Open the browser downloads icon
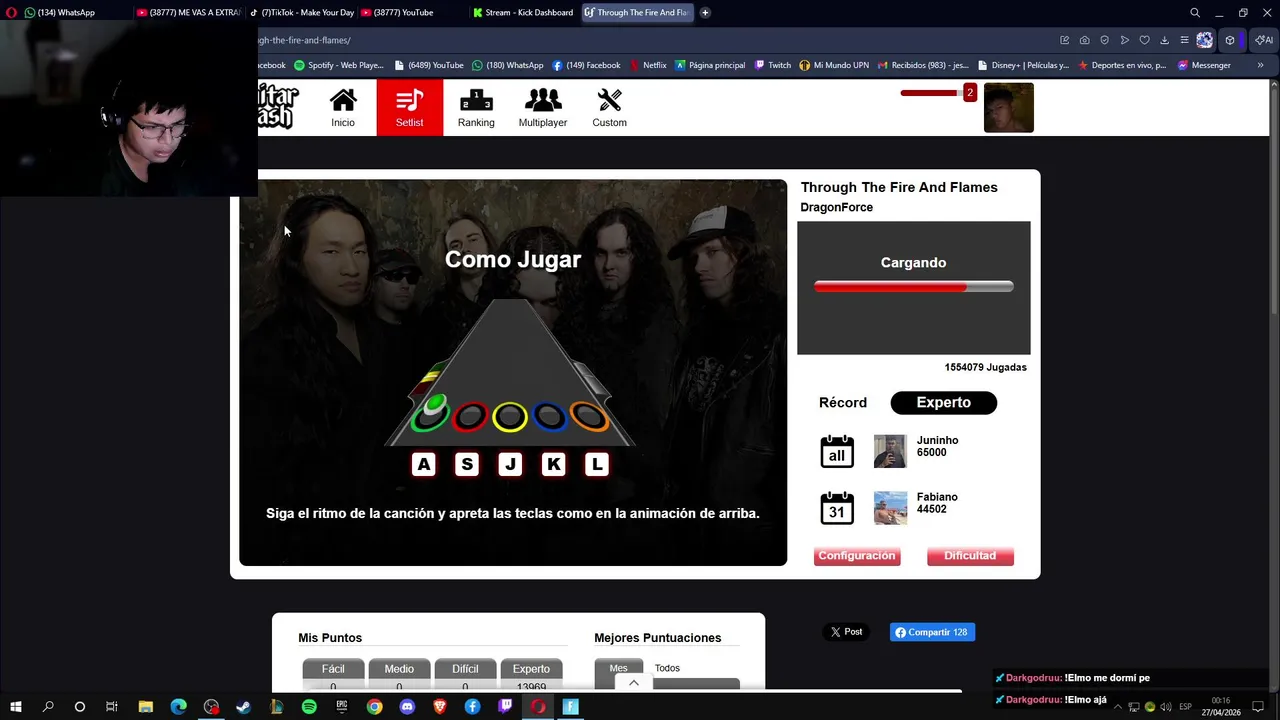 point(1165,40)
